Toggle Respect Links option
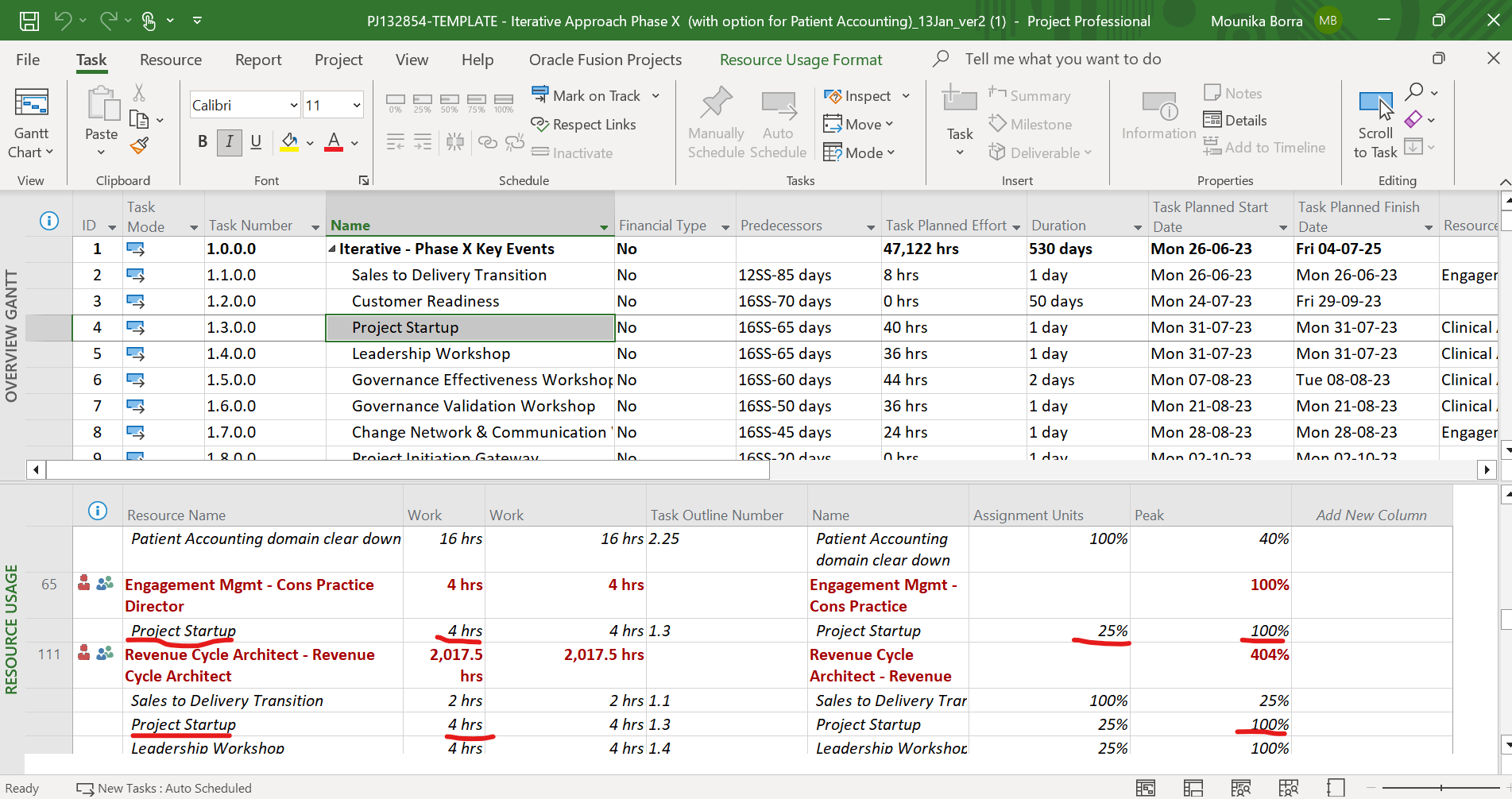 coord(584,125)
